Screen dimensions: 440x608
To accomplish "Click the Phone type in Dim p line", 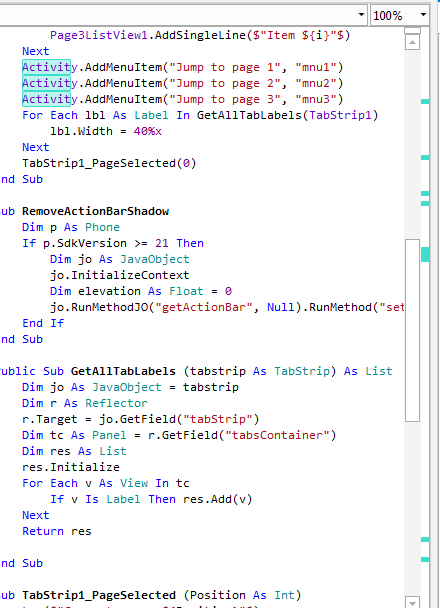I will tap(102, 227).
